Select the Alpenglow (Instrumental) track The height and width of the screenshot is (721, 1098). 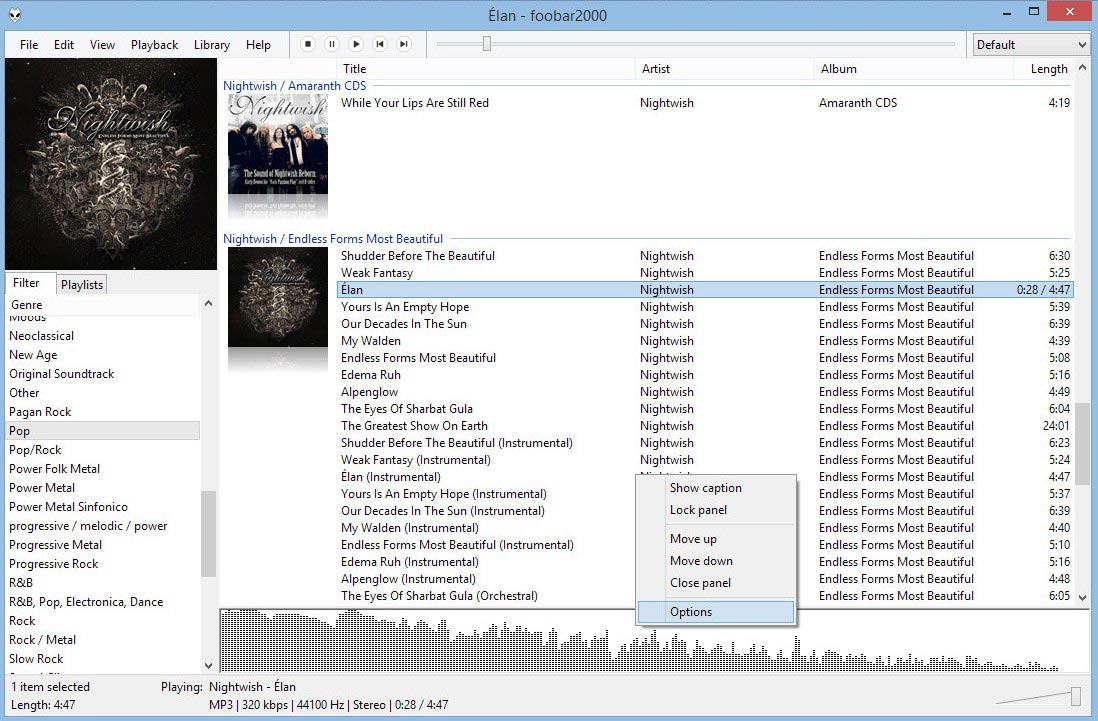click(x=487, y=579)
